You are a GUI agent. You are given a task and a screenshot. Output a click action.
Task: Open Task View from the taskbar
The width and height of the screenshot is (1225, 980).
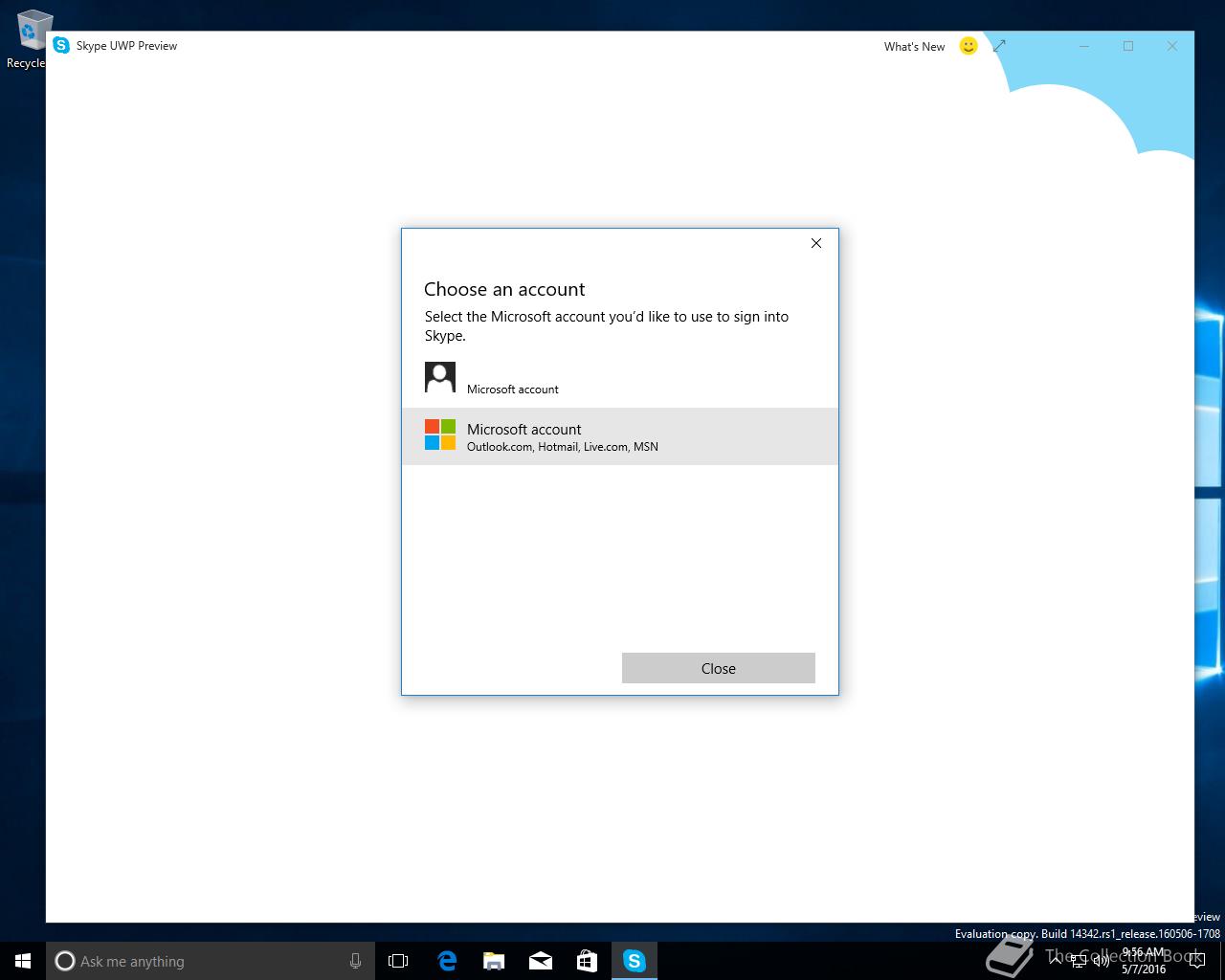tap(398, 961)
